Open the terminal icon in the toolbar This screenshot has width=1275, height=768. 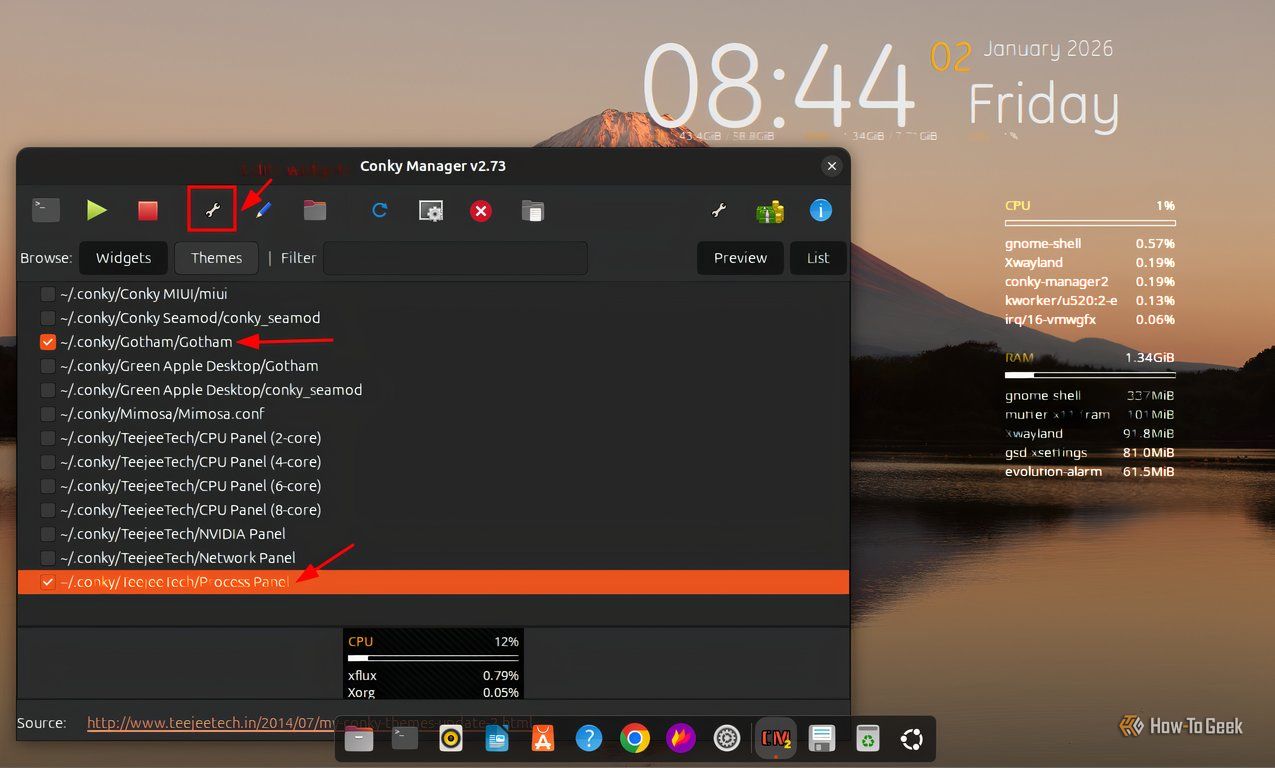point(44,210)
